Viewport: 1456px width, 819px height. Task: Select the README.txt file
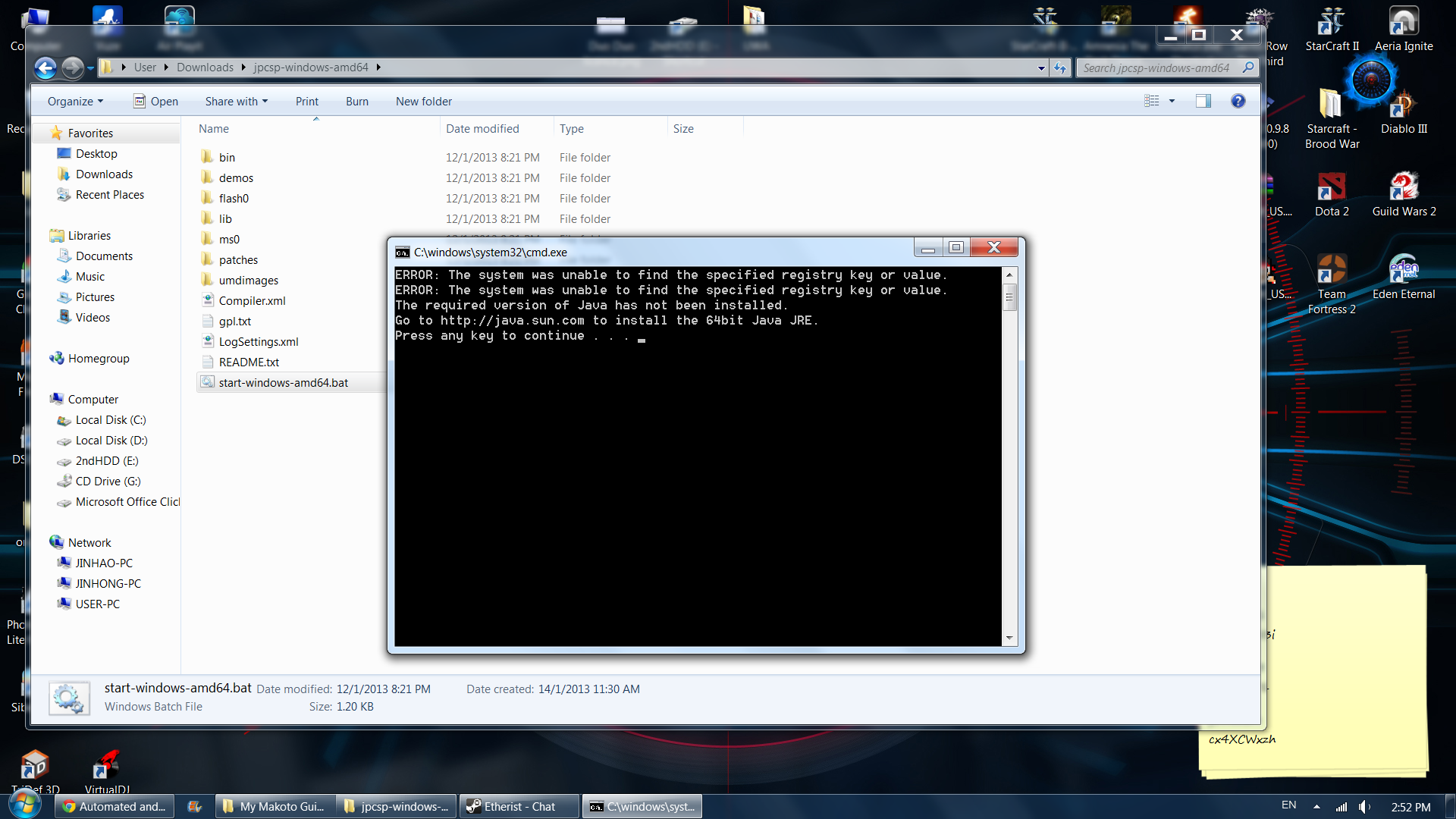tap(249, 362)
